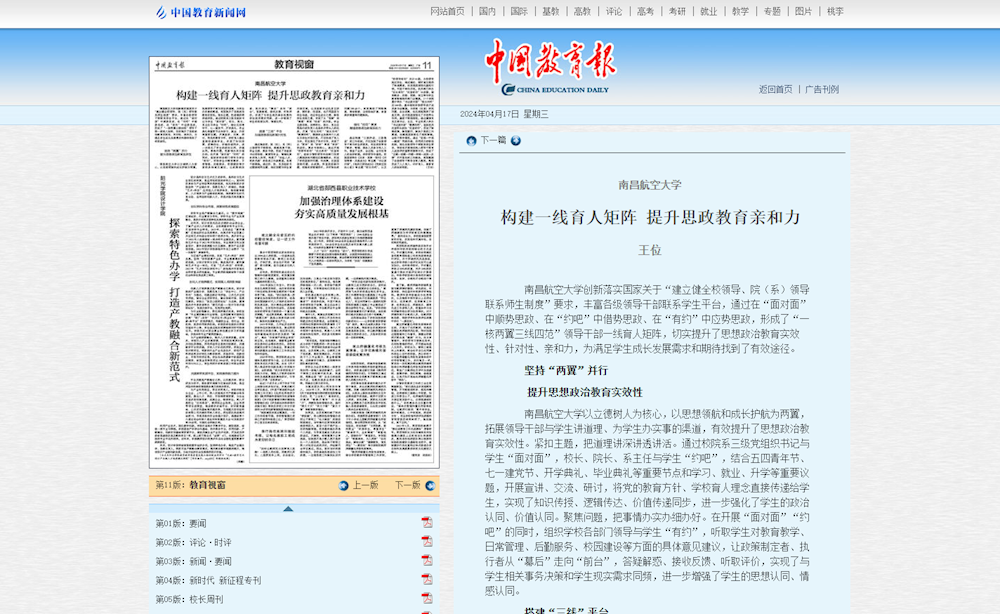This screenshot has height=614, width=1000.
Task: Click the globe icon right of 下一篇
Action: [x=516, y=141]
